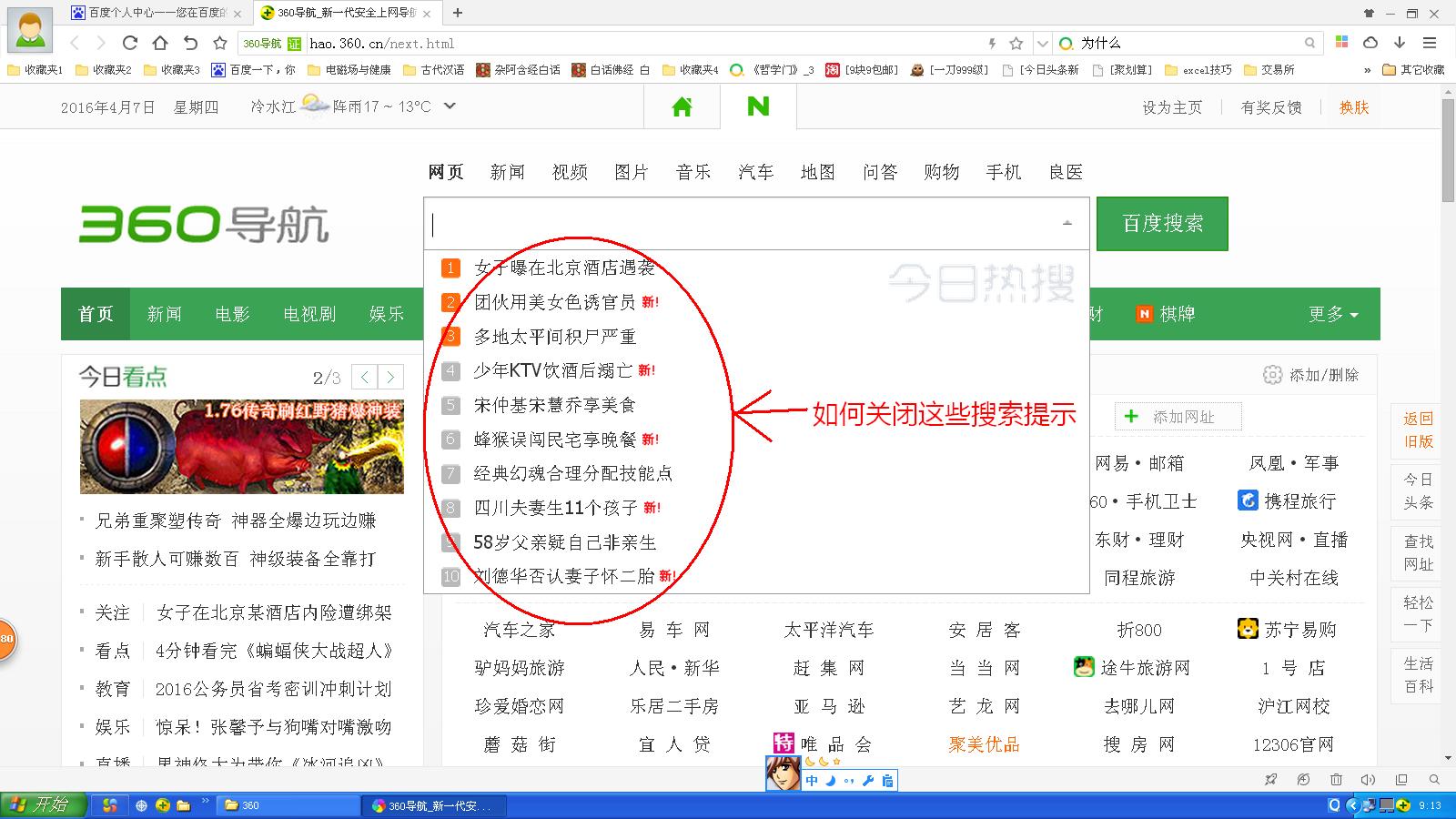Open 电影 in the green navigation bar

tap(232, 314)
